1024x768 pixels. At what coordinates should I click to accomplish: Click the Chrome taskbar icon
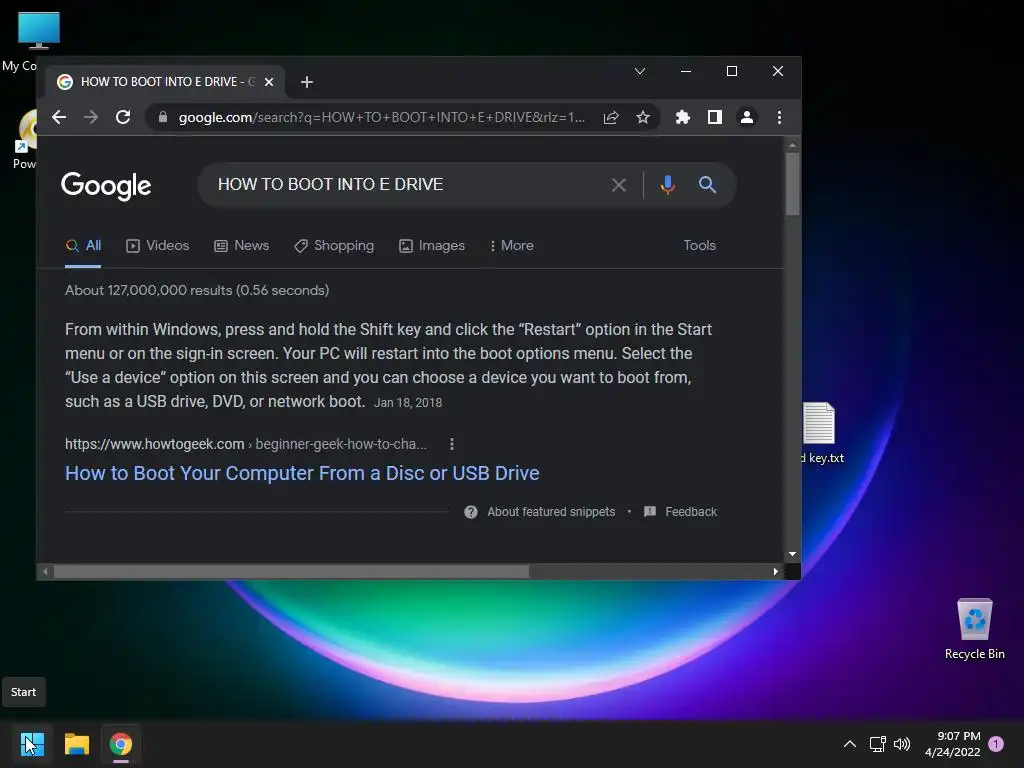tap(121, 744)
